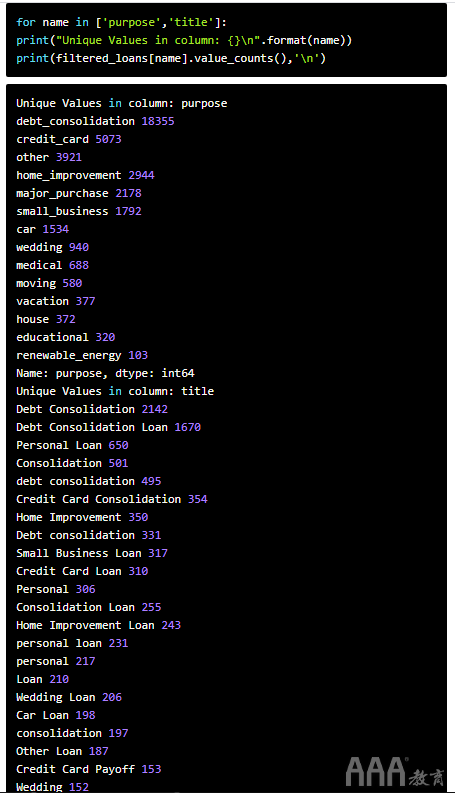Select the credit_card 5073 output row

point(69,139)
